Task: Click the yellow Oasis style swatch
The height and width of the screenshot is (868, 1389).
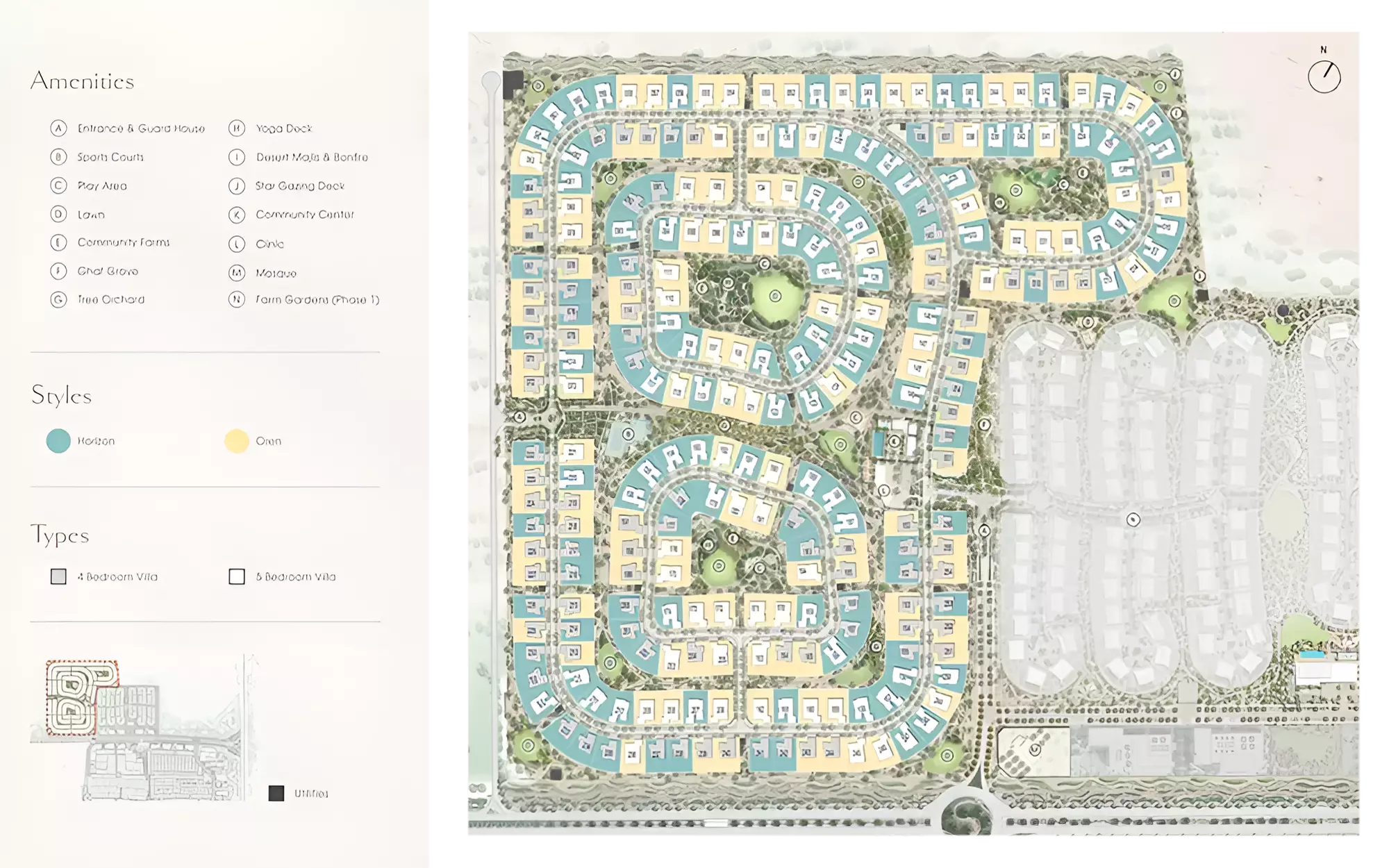Action: [x=237, y=441]
